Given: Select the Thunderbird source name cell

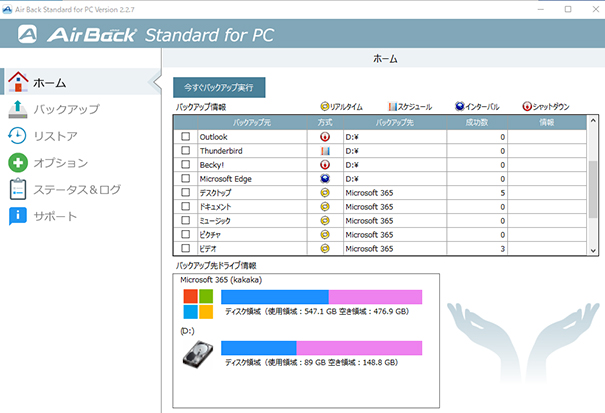Looking at the screenshot, I should [x=252, y=151].
